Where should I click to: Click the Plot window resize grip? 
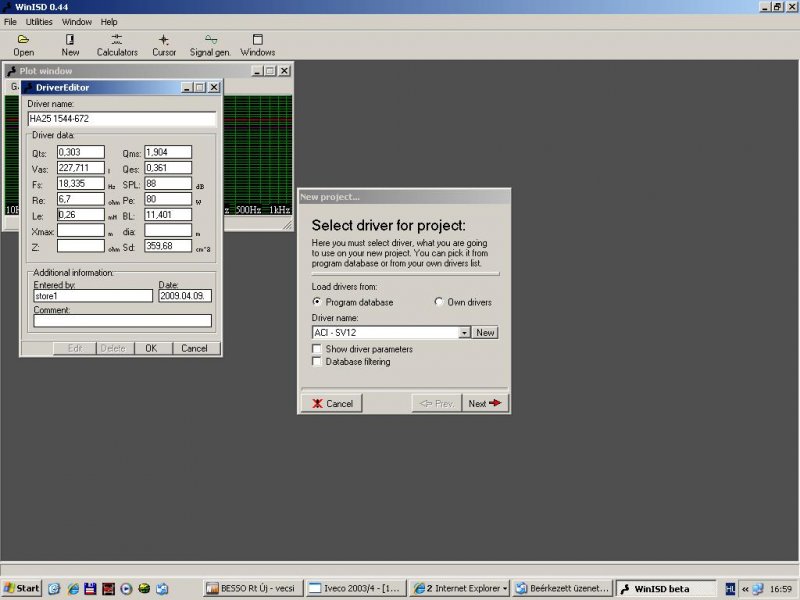pos(287,225)
